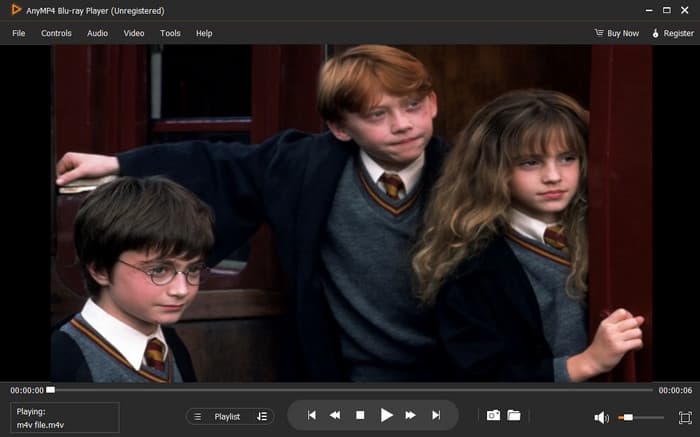Click the elapsed time 00:00:00
Viewport: 700px width, 437px height.
click(x=27, y=390)
